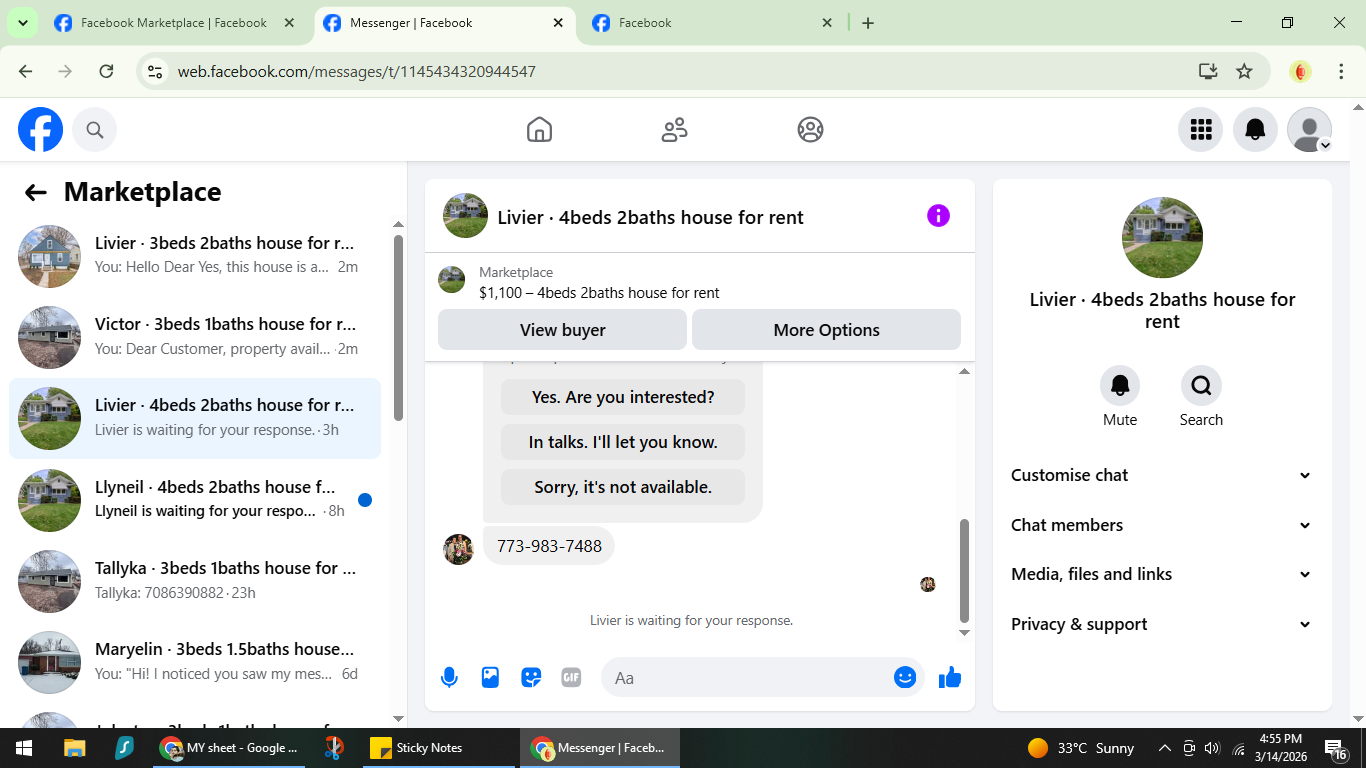The width and height of the screenshot is (1366, 768).
Task: Search in conversation using magnifier button
Action: coord(1201,385)
